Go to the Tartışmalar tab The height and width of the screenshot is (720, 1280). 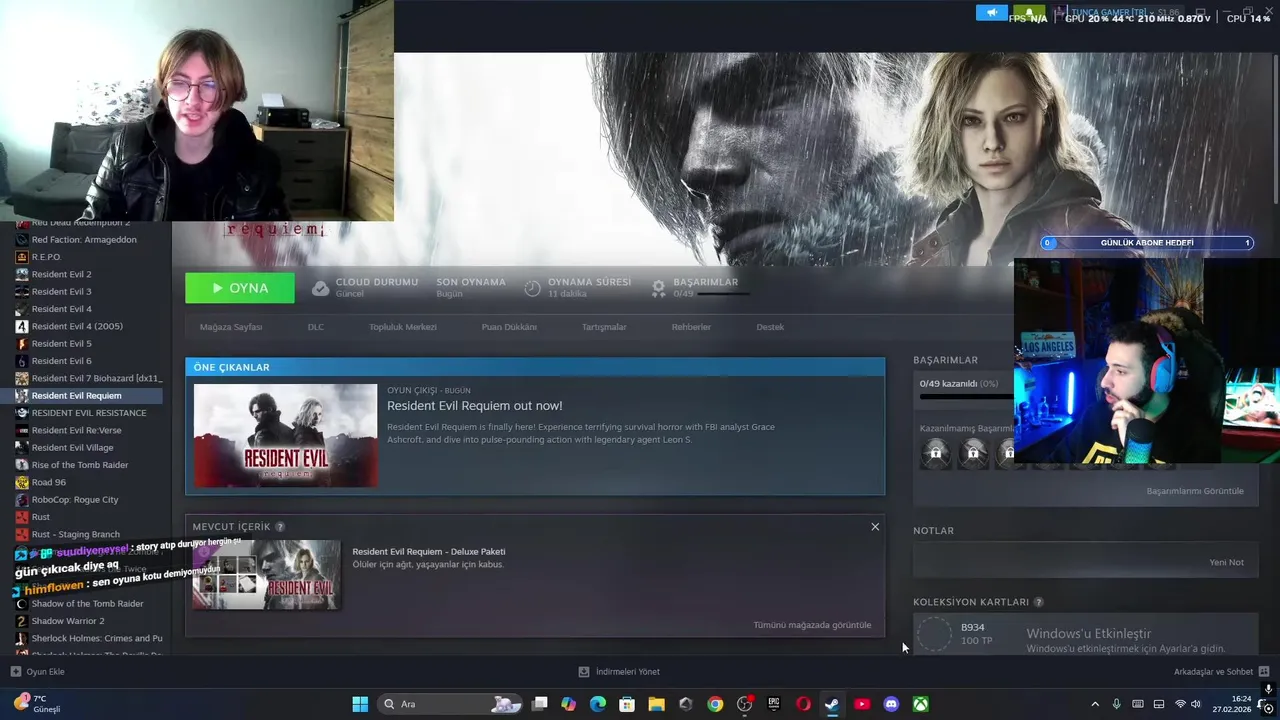click(x=604, y=327)
